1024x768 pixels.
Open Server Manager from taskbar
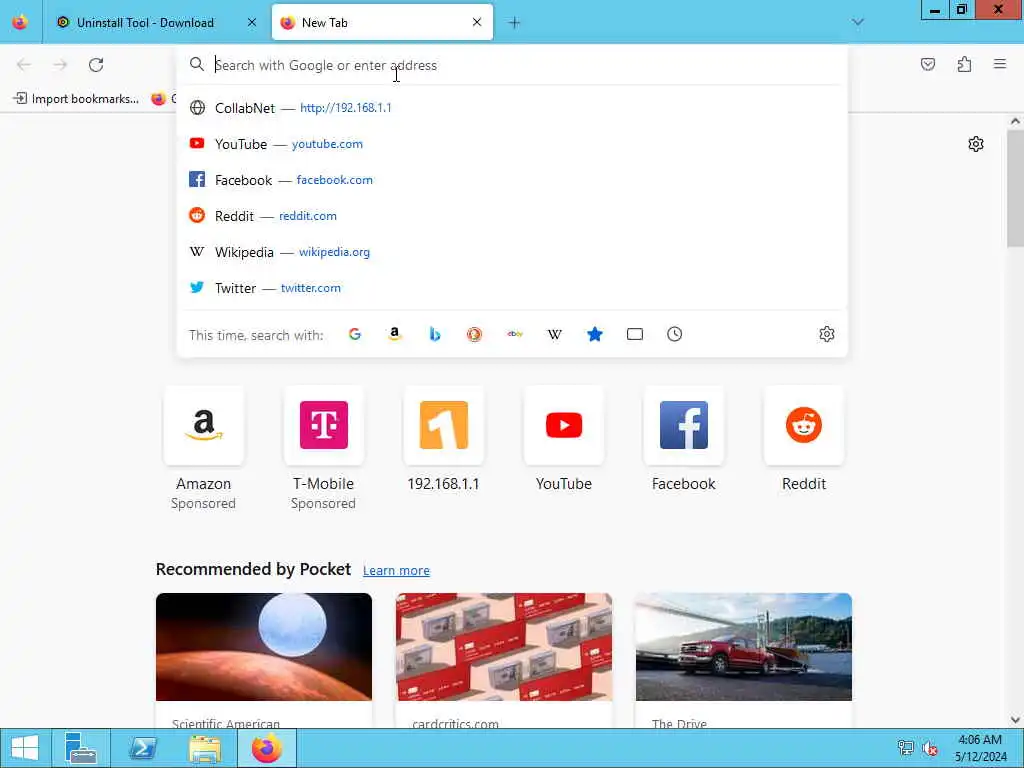click(x=81, y=748)
